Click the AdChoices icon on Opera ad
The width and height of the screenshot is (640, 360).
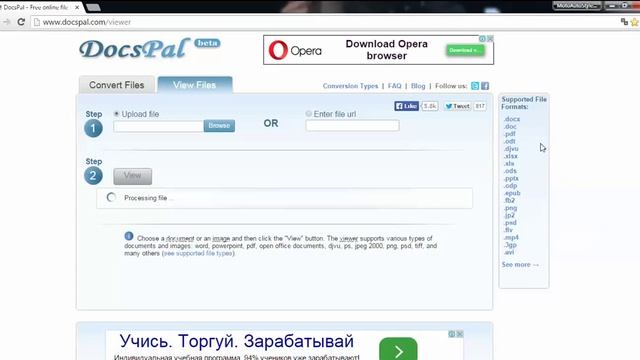tap(482, 38)
